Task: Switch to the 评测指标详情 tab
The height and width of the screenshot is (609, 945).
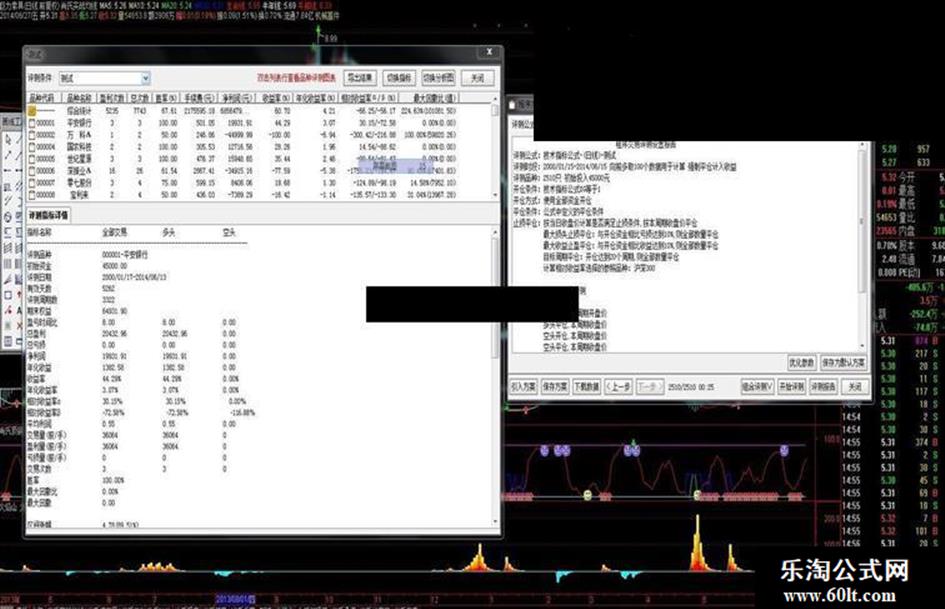Action: (49, 214)
